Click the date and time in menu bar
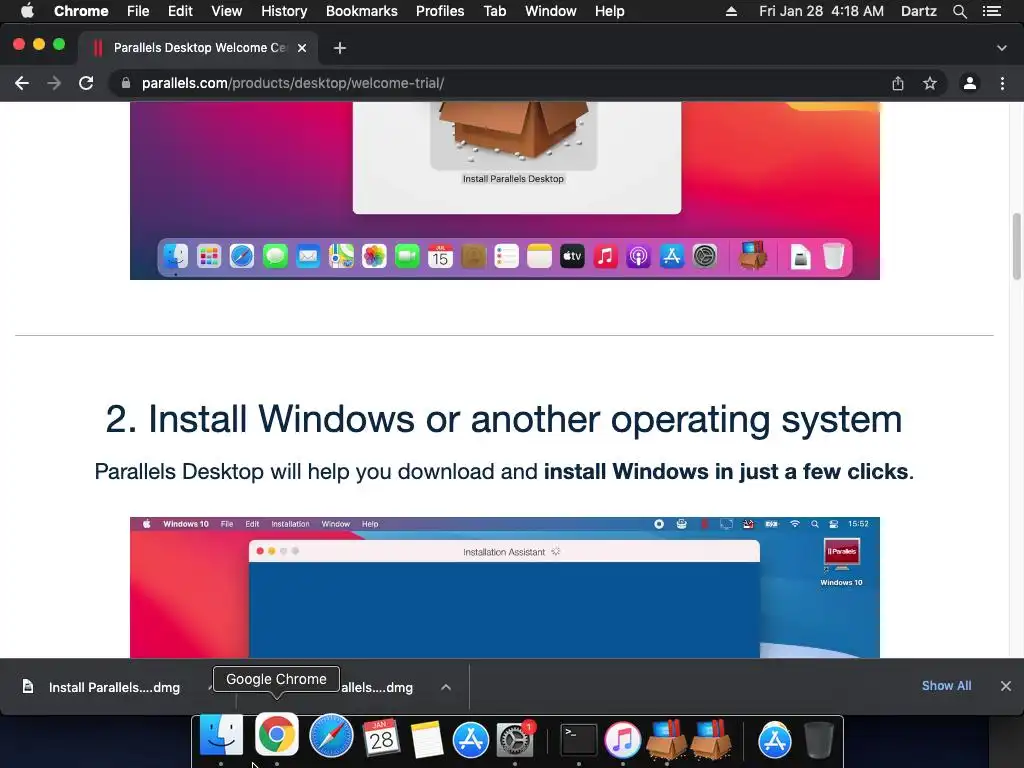 click(x=822, y=11)
